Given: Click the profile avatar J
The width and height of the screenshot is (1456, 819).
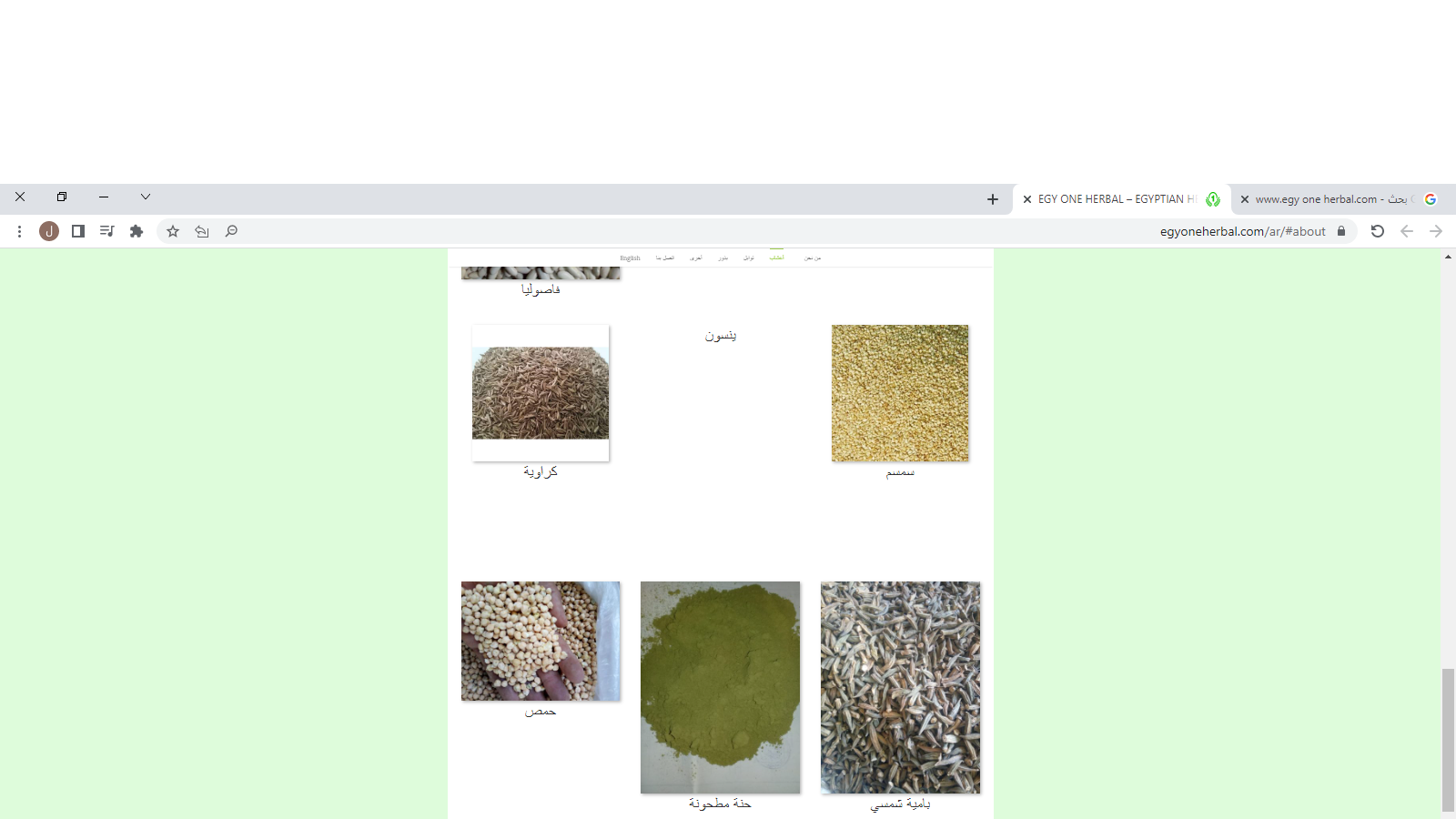Looking at the screenshot, I should point(49,231).
